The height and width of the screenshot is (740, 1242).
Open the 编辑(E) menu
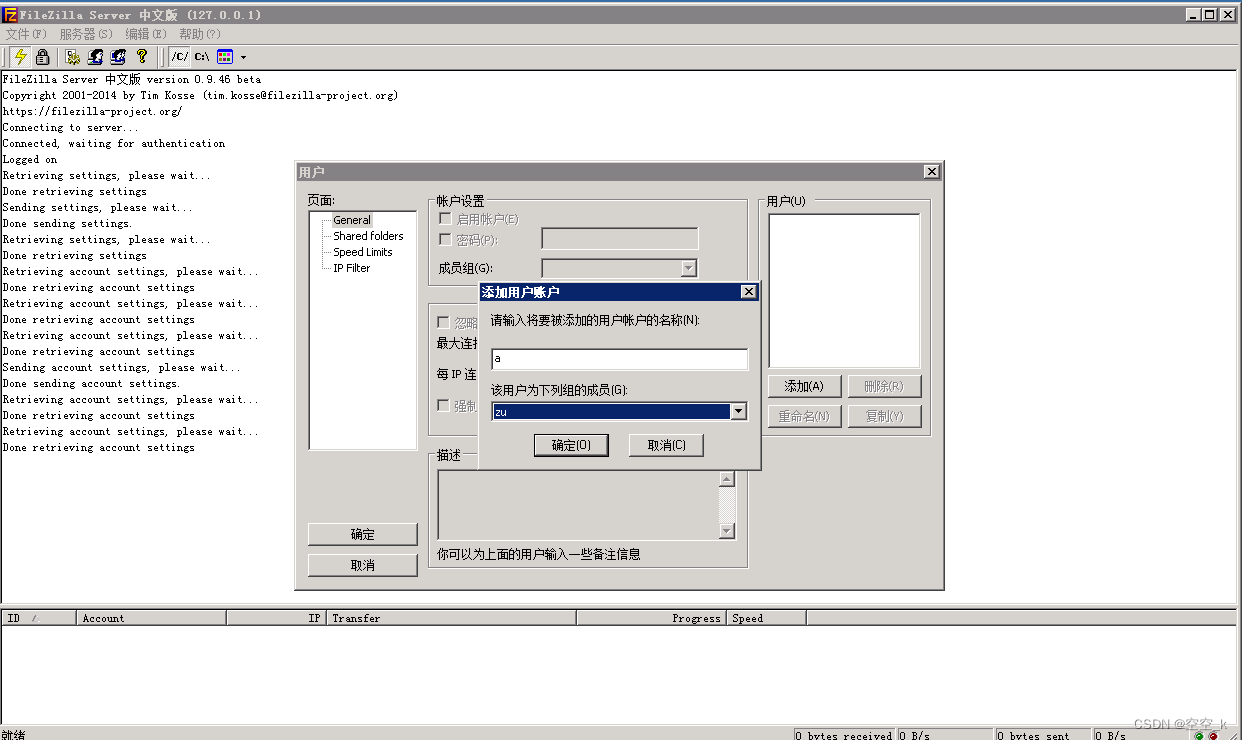146,34
